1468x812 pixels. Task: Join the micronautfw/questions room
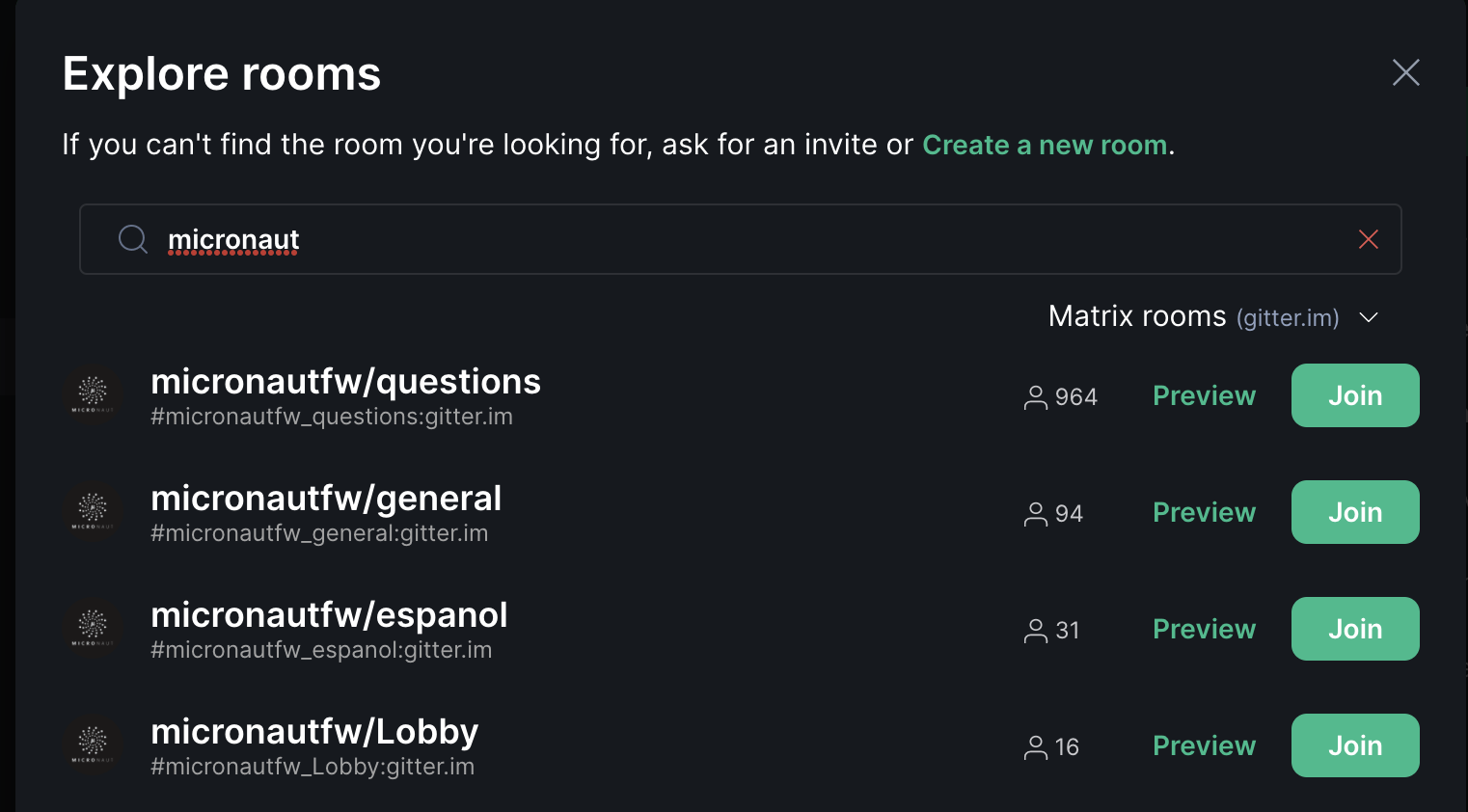tap(1354, 395)
